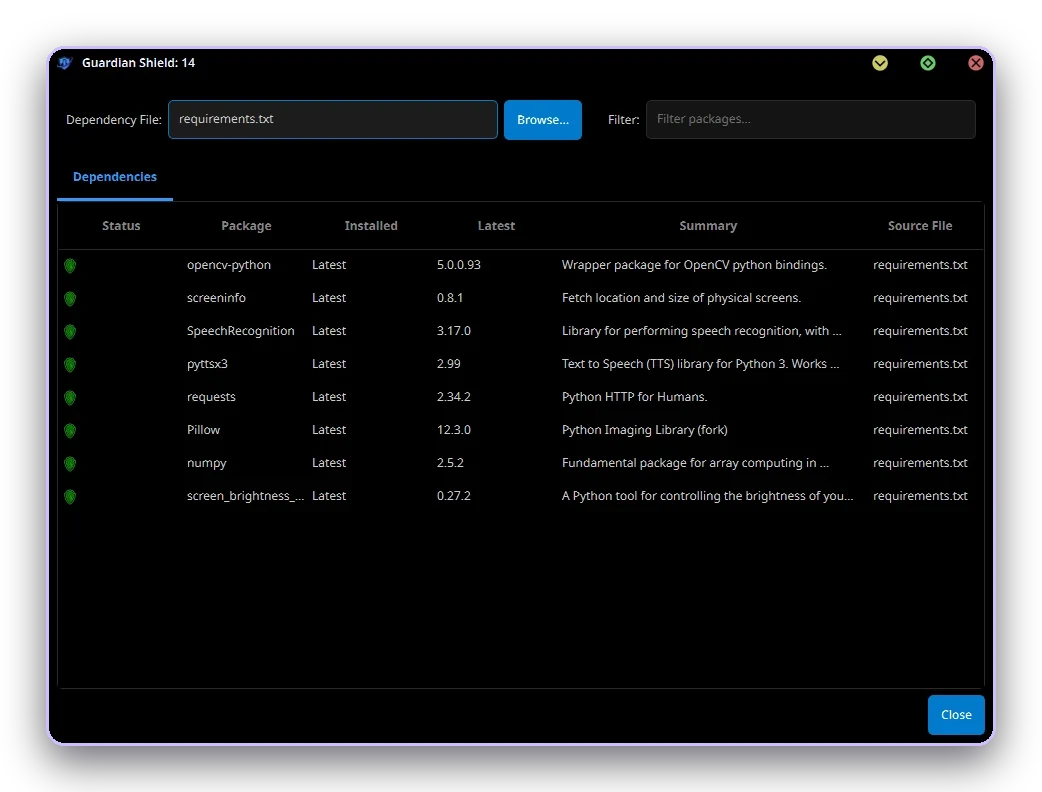Sort by the Latest column header

pos(496,226)
